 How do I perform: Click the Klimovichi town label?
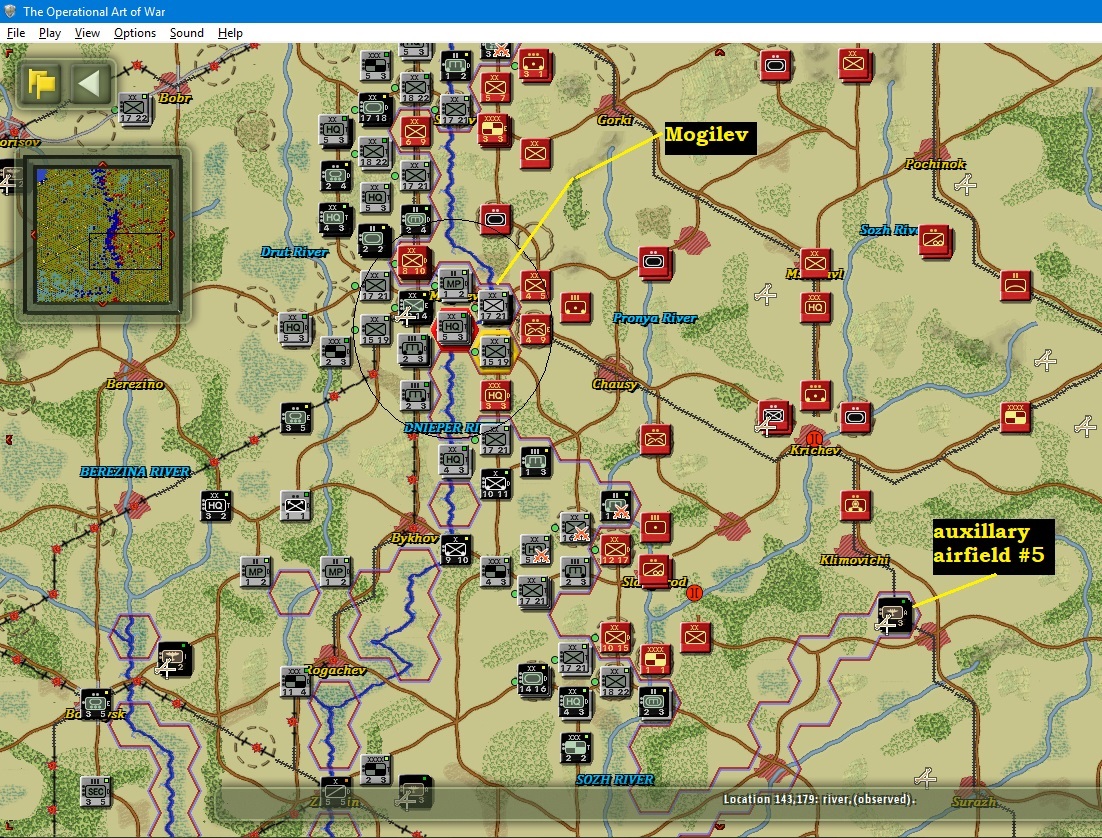point(855,560)
